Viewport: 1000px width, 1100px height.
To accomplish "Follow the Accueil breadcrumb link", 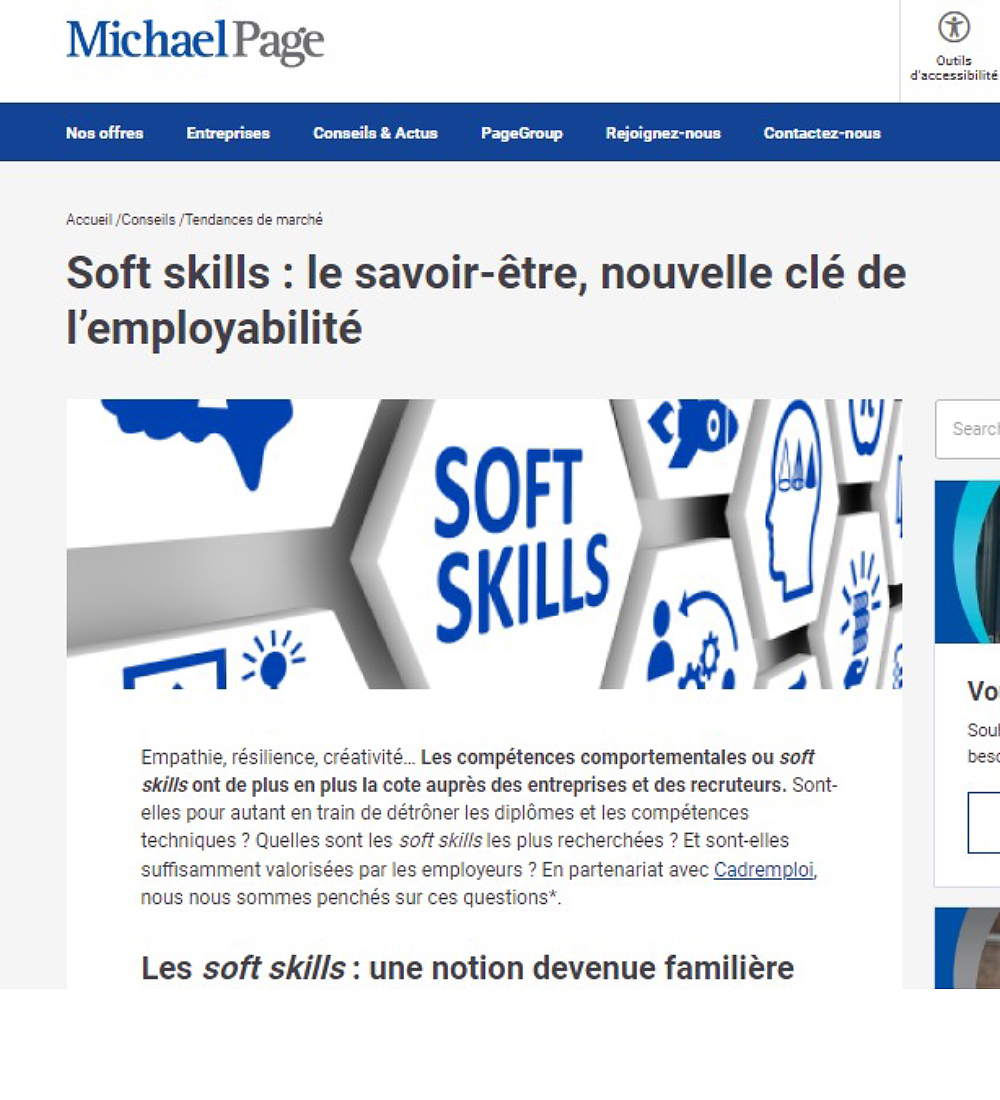I will [x=89, y=220].
